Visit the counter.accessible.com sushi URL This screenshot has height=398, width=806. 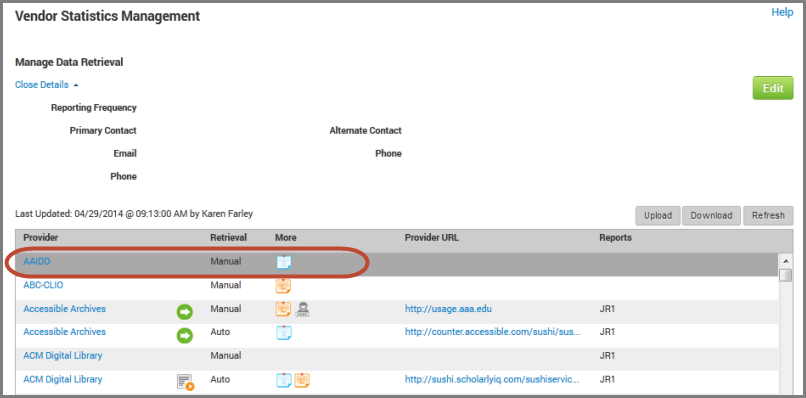(x=493, y=332)
